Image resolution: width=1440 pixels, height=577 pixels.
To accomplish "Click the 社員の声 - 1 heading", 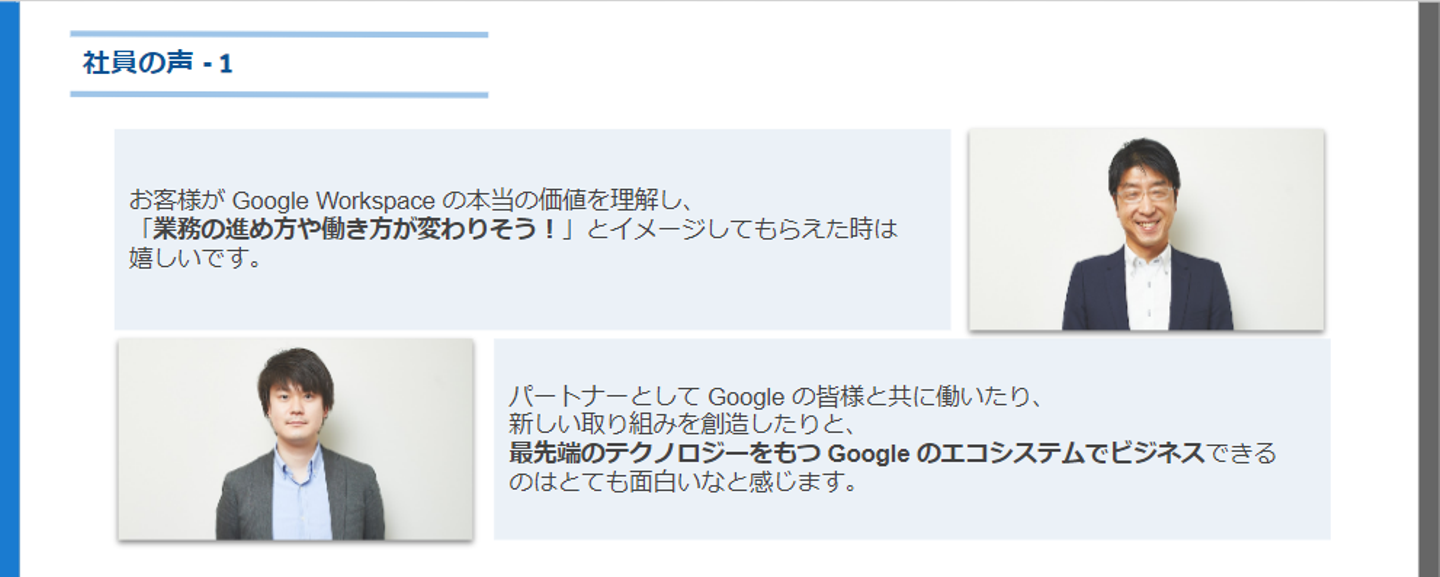I will click(158, 64).
